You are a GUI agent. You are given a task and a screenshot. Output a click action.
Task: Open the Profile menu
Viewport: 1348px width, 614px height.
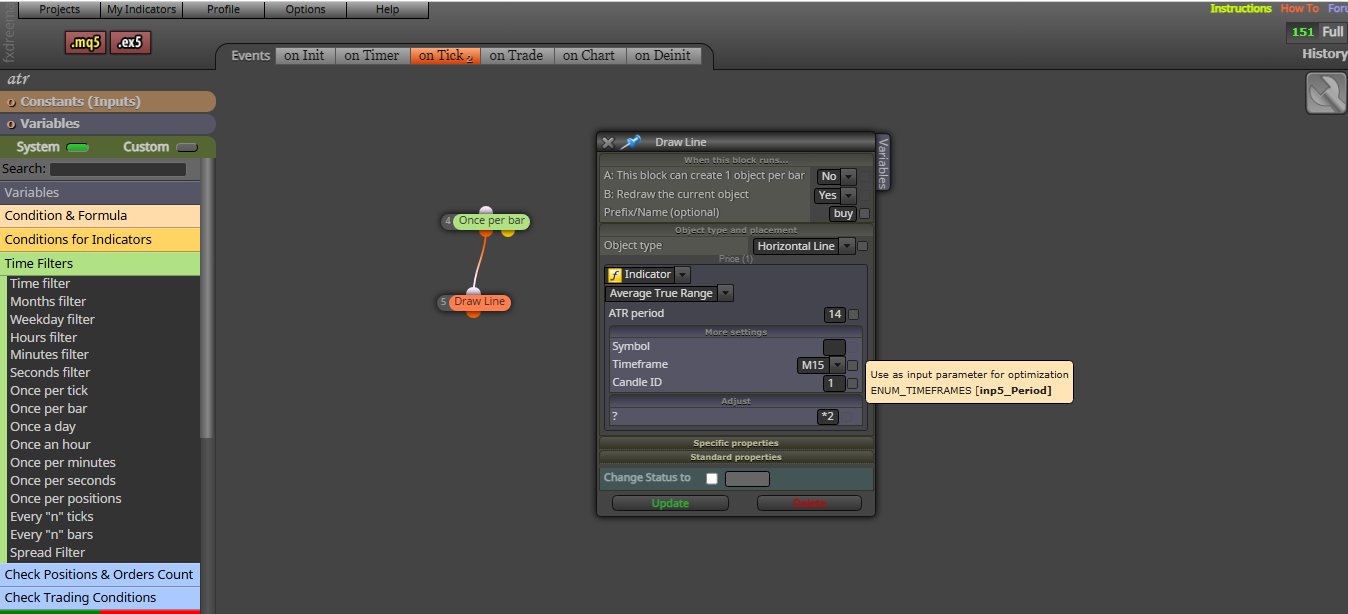[224, 10]
